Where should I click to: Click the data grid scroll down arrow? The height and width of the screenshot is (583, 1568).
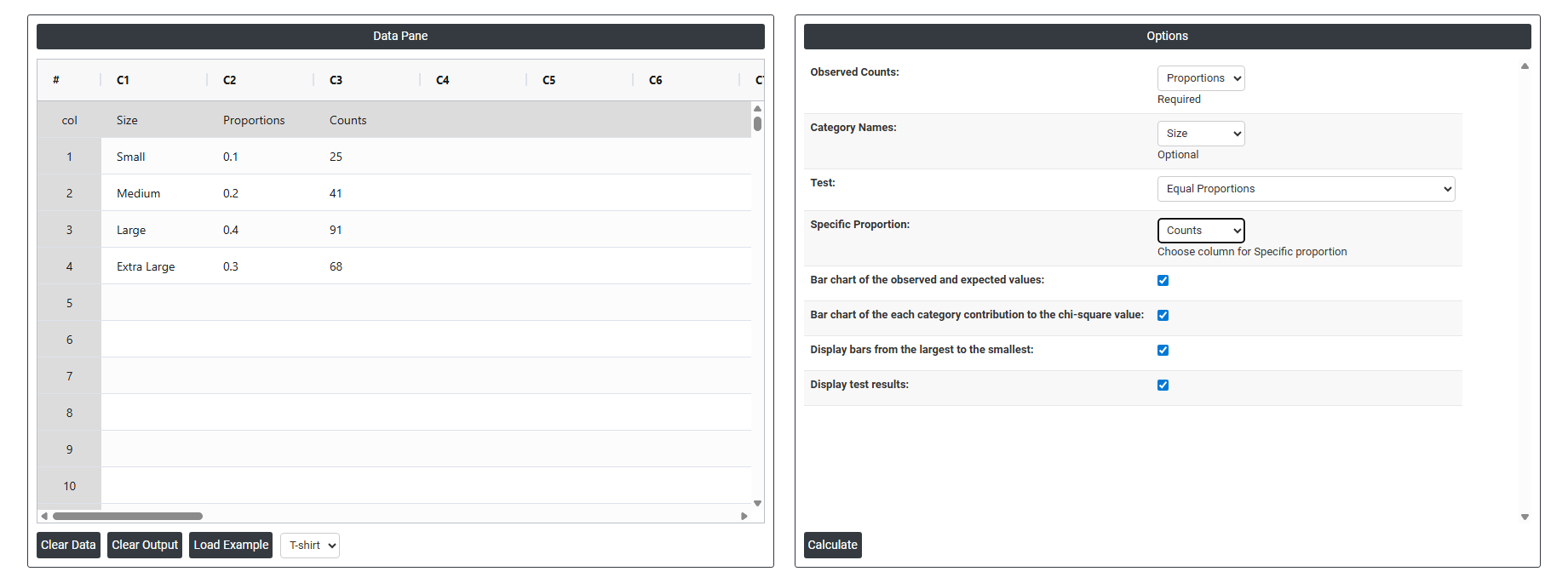tap(757, 503)
